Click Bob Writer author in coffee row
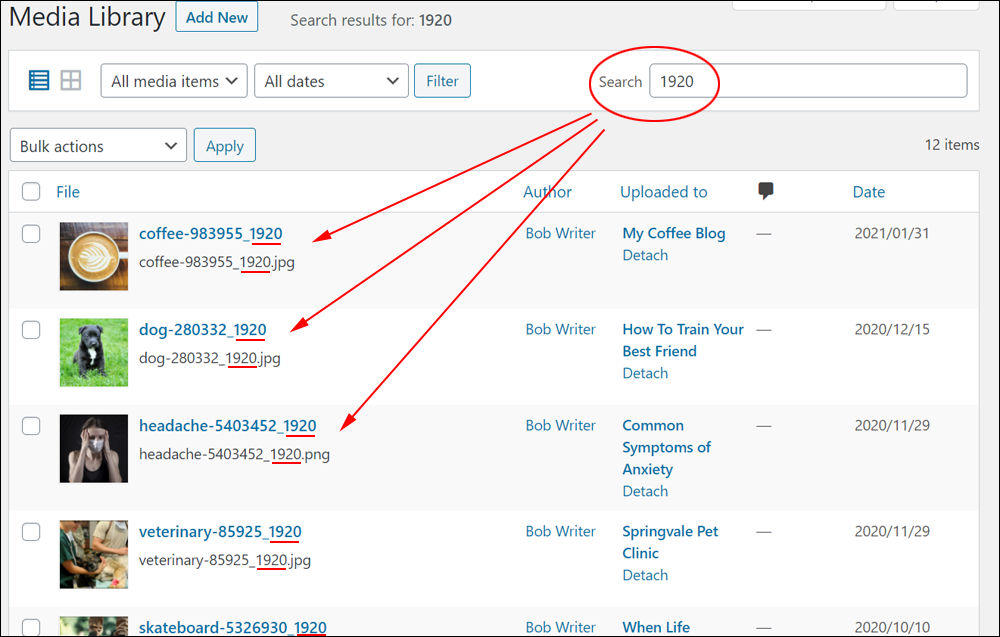Viewport: 1000px width, 637px height. [561, 233]
